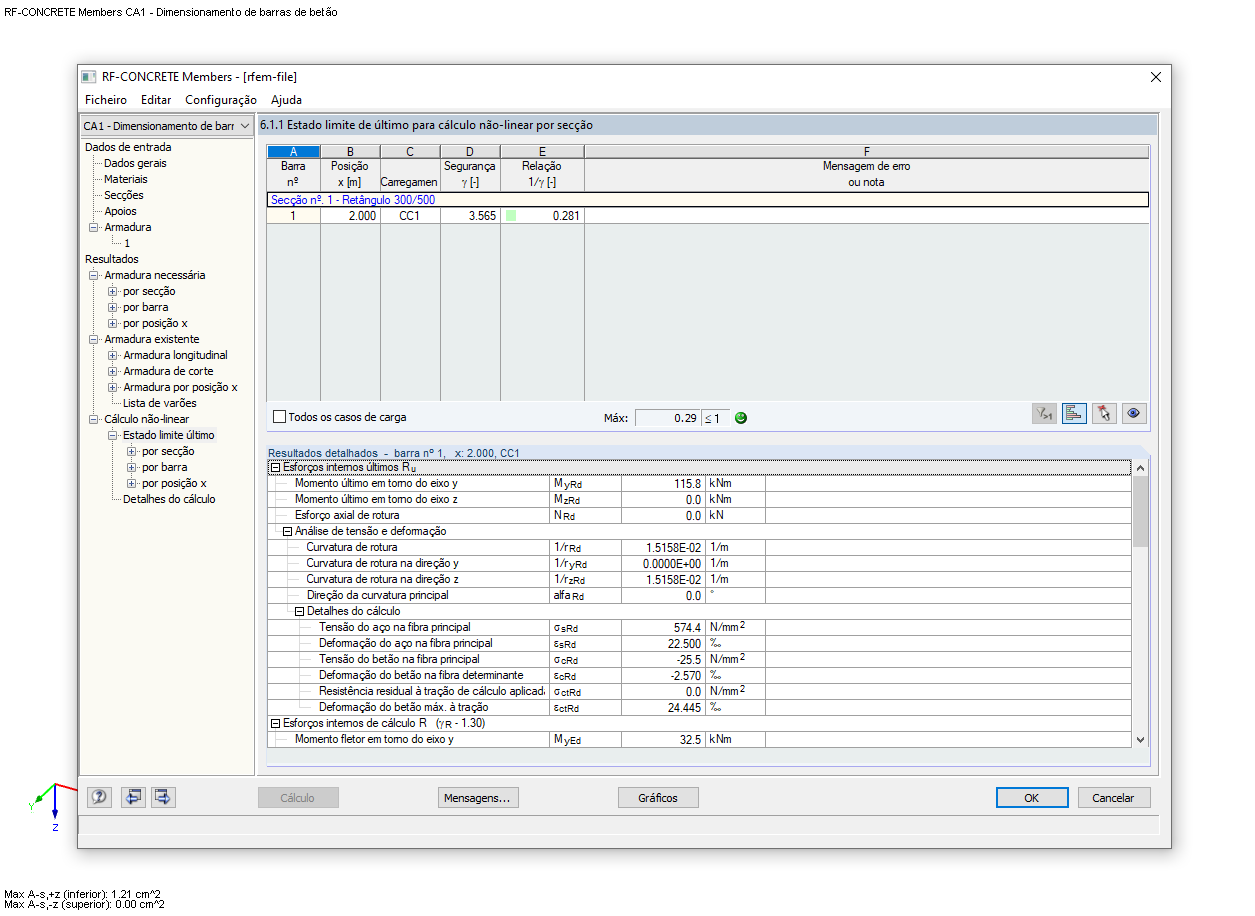Select 'Detalhes do cálculo' in the navigator
Image resolution: width=1255 pixels, height=916 pixels.
click(x=169, y=499)
